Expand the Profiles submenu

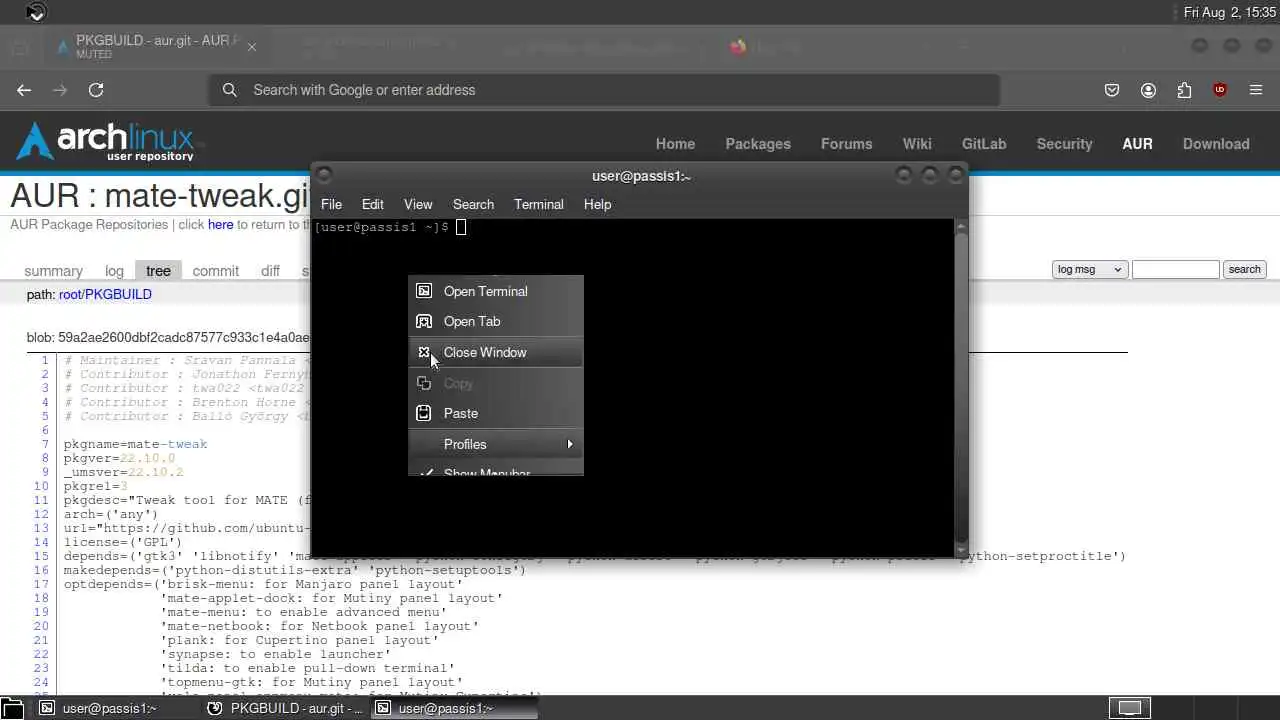click(x=496, y=444)
